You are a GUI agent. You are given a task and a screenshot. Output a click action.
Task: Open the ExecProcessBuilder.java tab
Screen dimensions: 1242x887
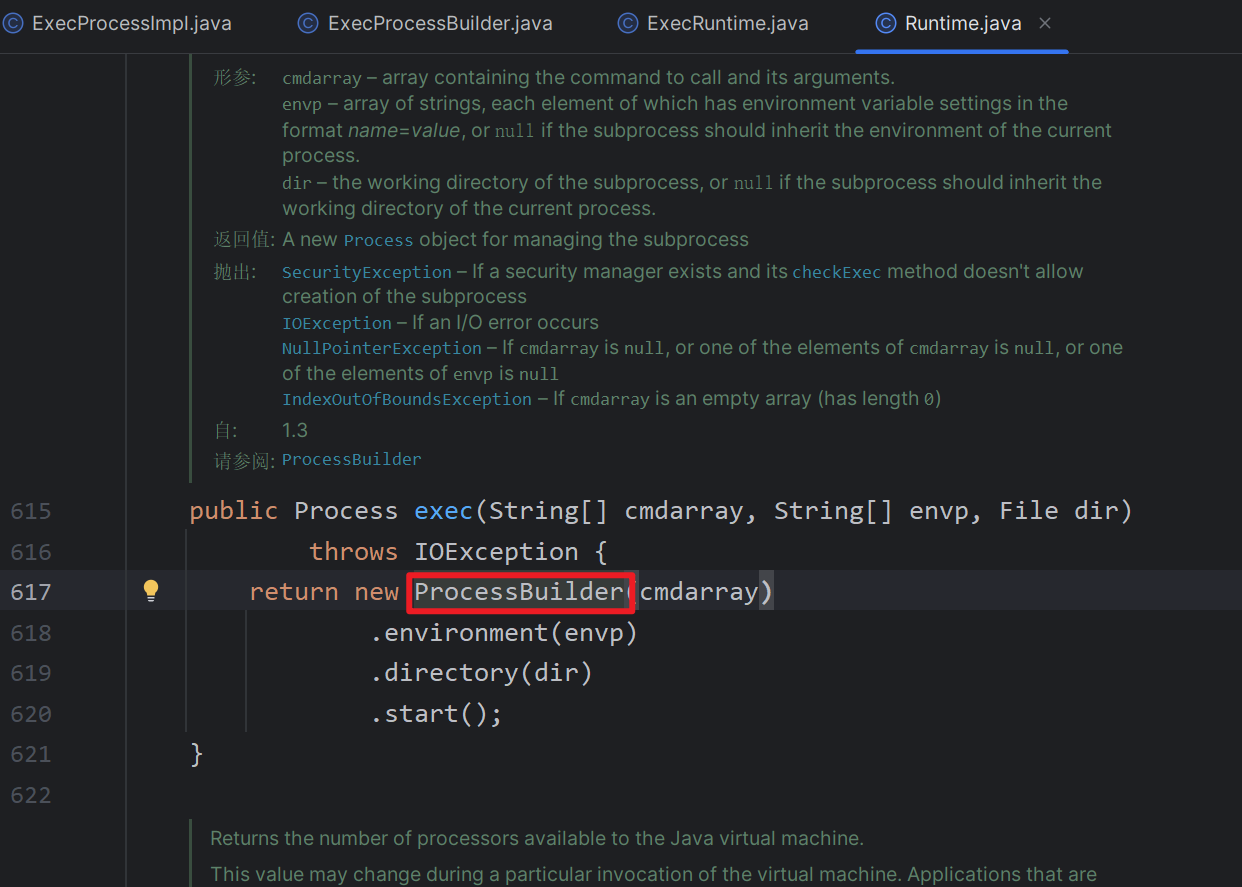439,23
